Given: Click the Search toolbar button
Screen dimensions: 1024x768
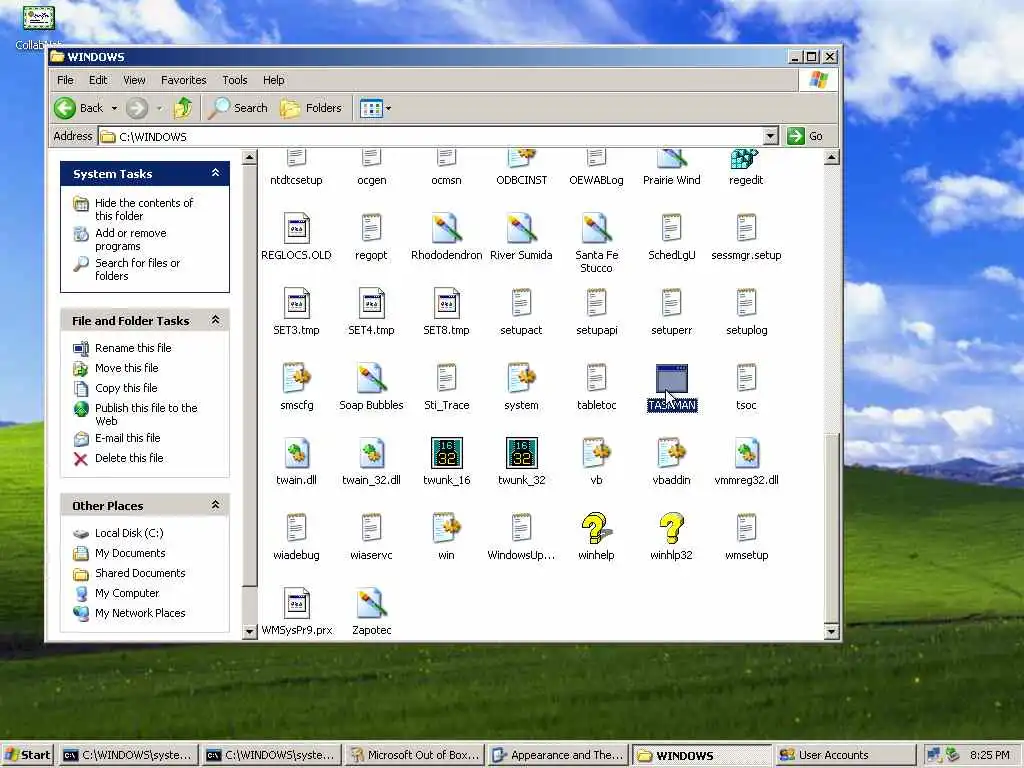Looking at the screenshot, I should coord(238,108).
